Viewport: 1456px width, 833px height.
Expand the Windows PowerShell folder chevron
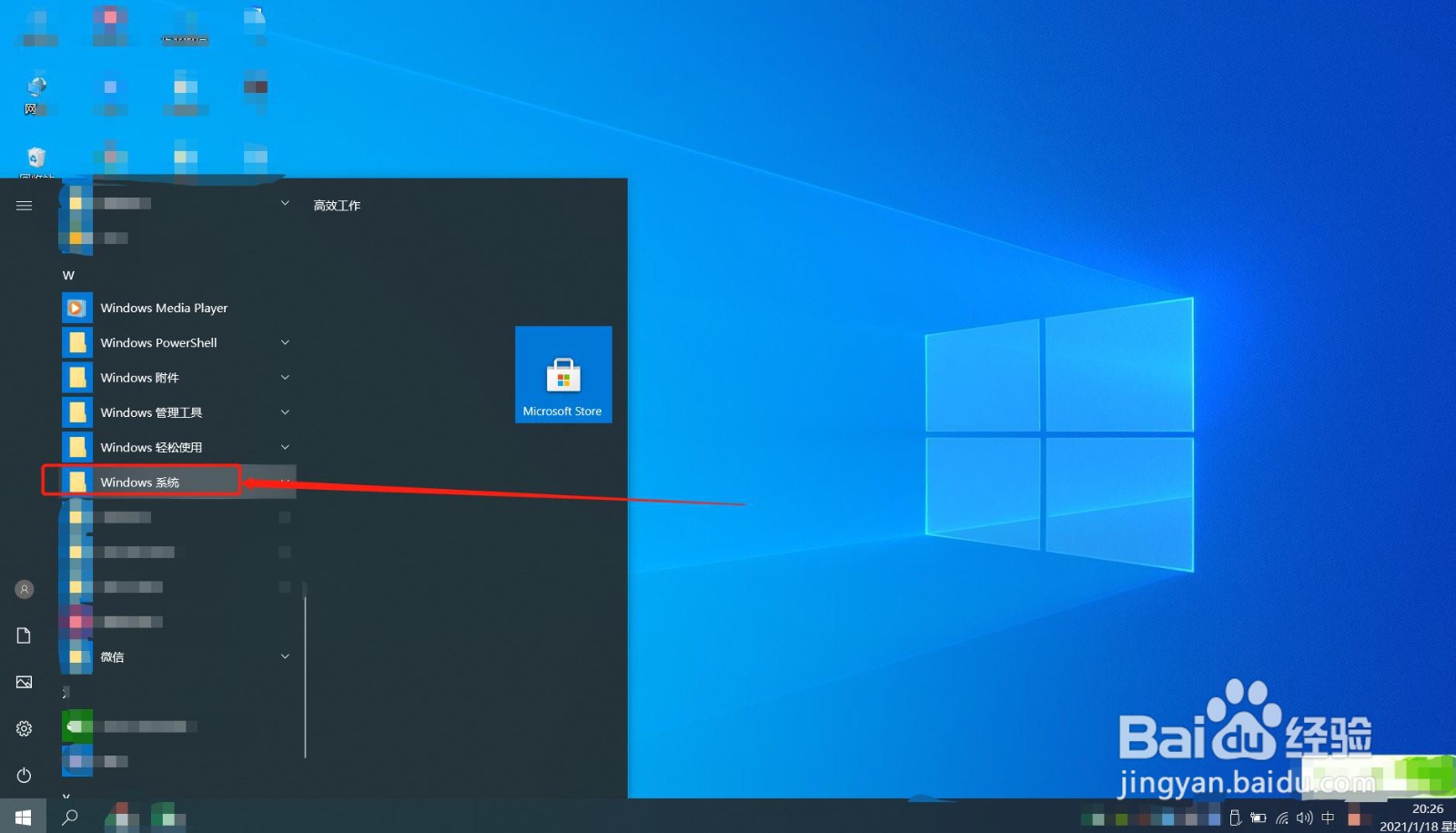(x=285, y=342)
